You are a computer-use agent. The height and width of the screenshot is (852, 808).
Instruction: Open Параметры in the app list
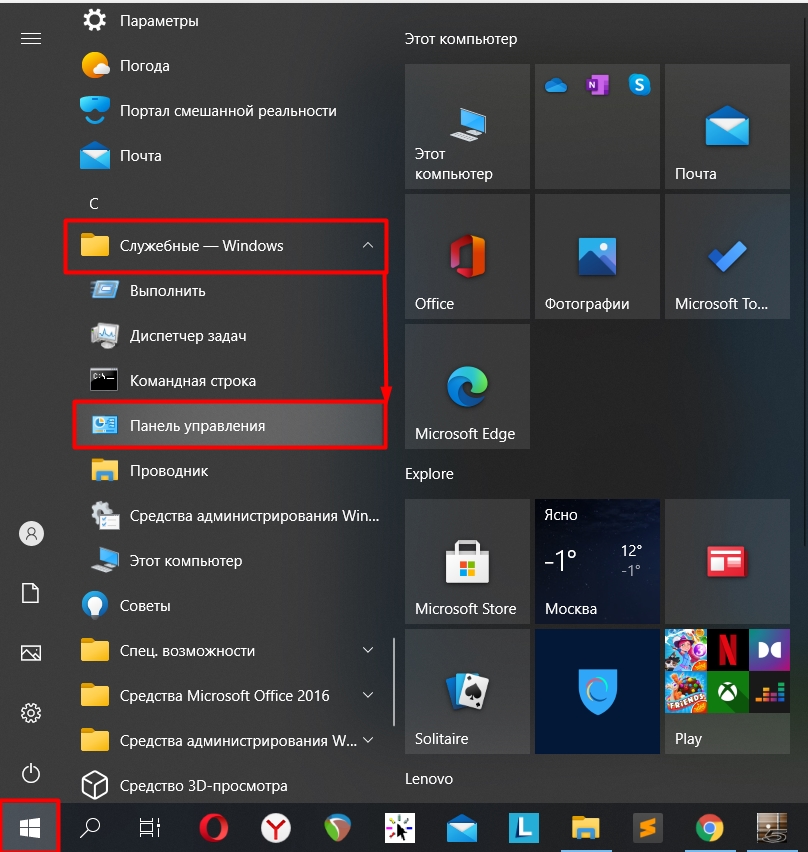pos(226,21)
